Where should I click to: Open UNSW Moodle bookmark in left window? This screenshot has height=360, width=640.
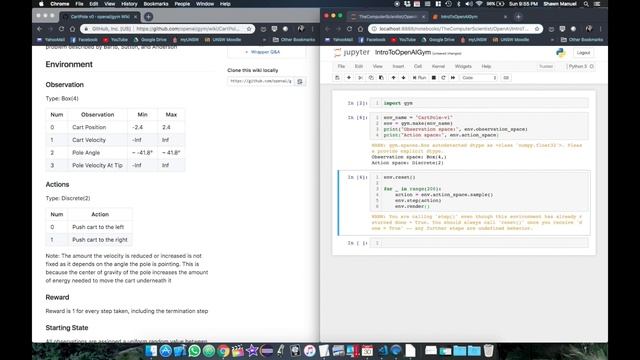(x=223, y=40)
